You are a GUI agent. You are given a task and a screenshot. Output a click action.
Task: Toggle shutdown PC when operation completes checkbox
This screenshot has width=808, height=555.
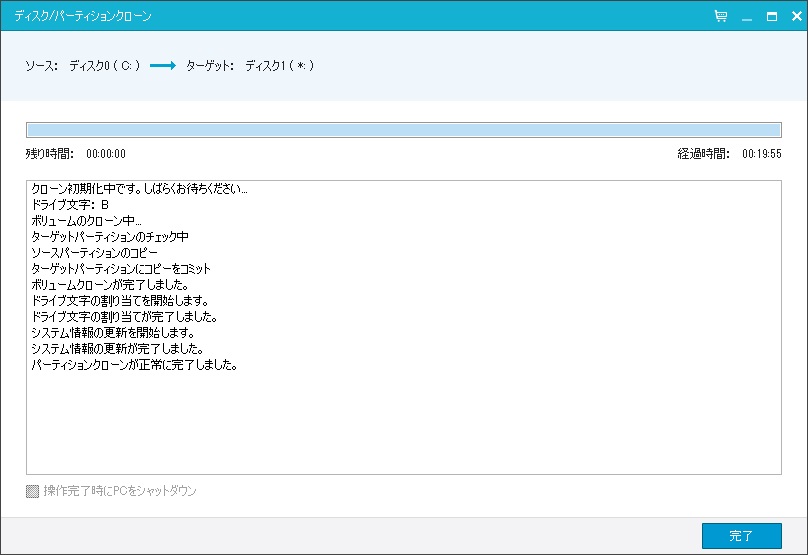[32, 491]
